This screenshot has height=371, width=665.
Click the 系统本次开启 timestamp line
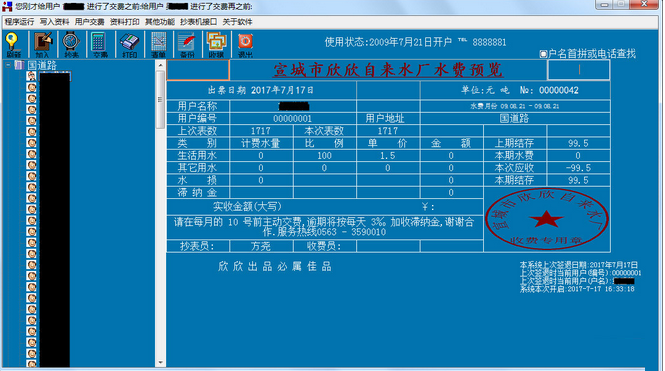click(577, 289)
